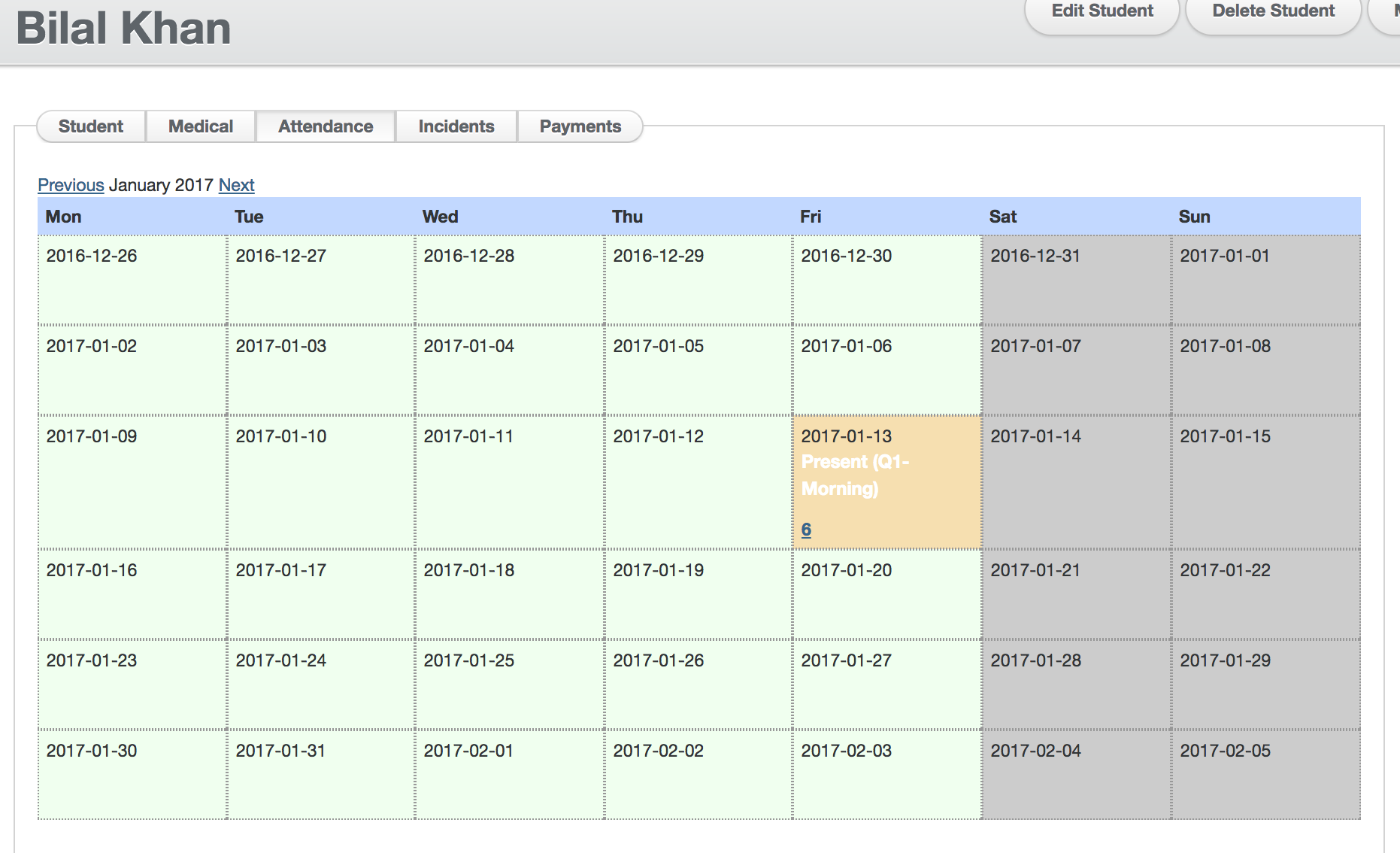
Task: Click the Edit Student button
Action: coord(1102,12)
